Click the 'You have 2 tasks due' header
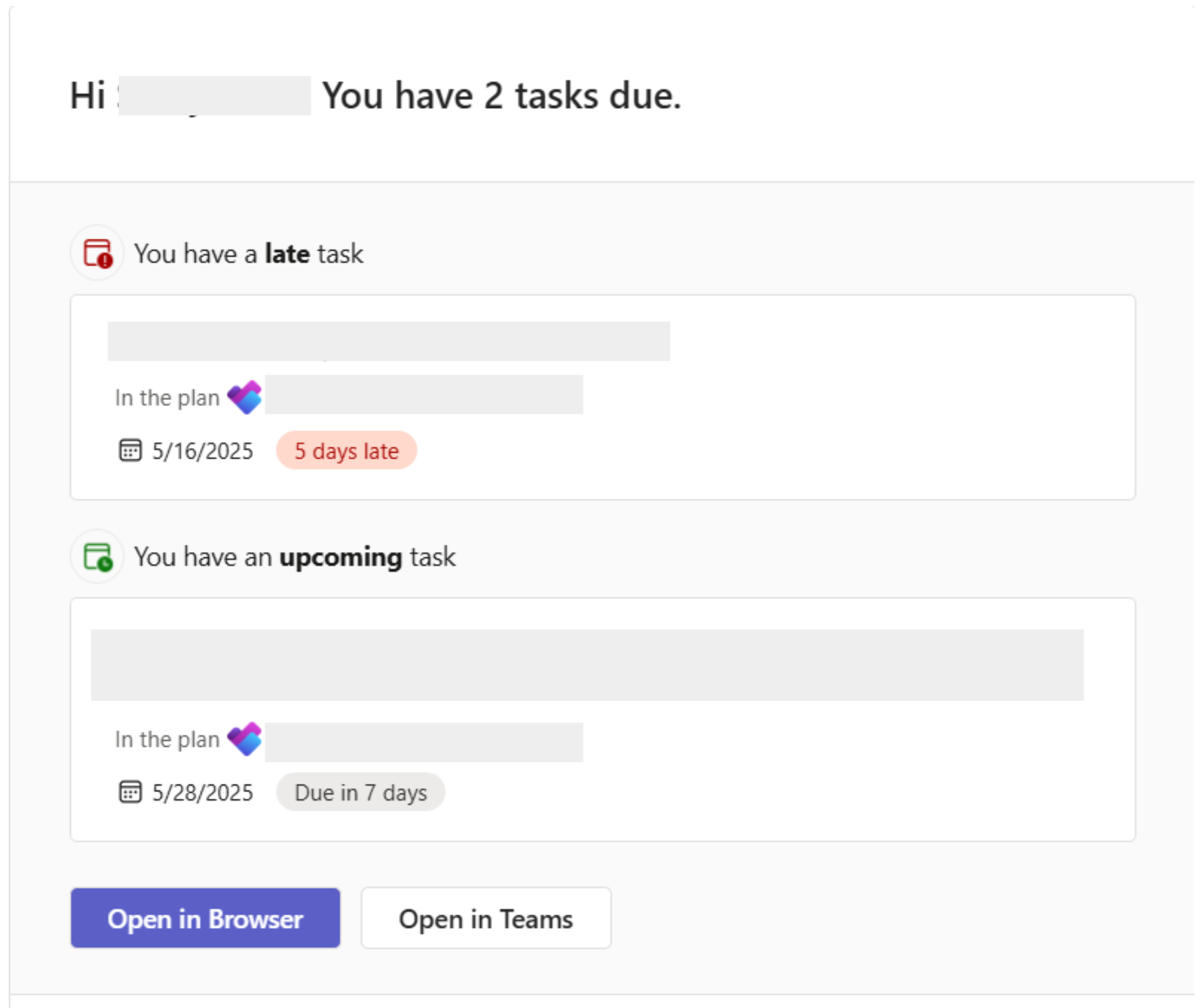This screenshot has width=1203, height=1008. [x=501, y=96]
